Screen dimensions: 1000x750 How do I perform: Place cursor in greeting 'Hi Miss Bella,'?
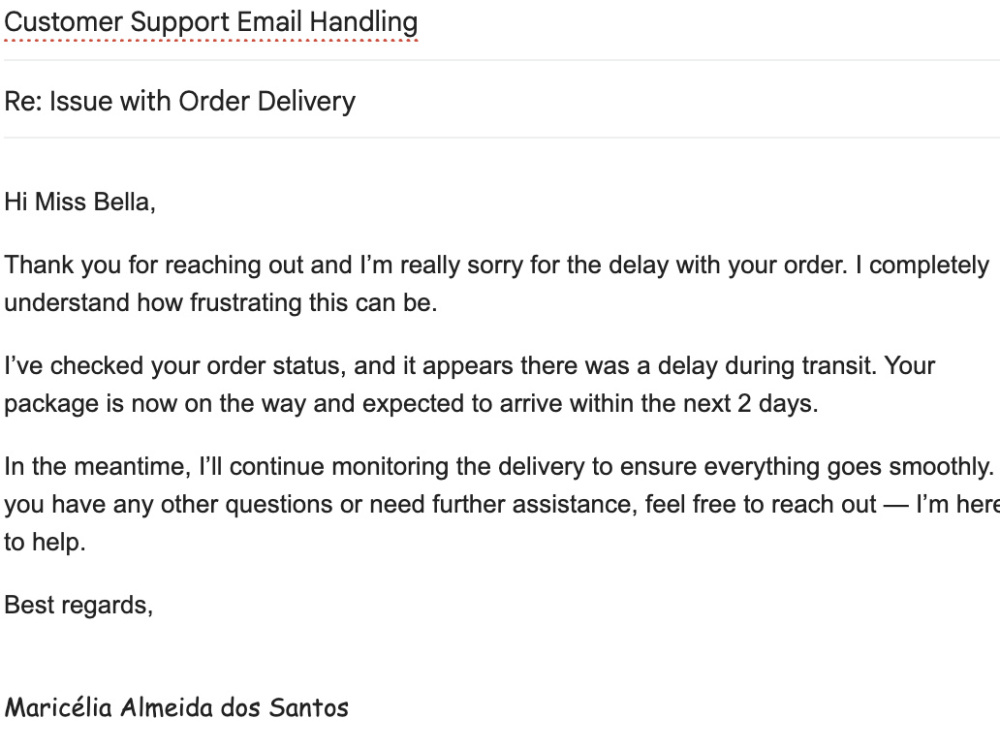(x=80, y=202)
